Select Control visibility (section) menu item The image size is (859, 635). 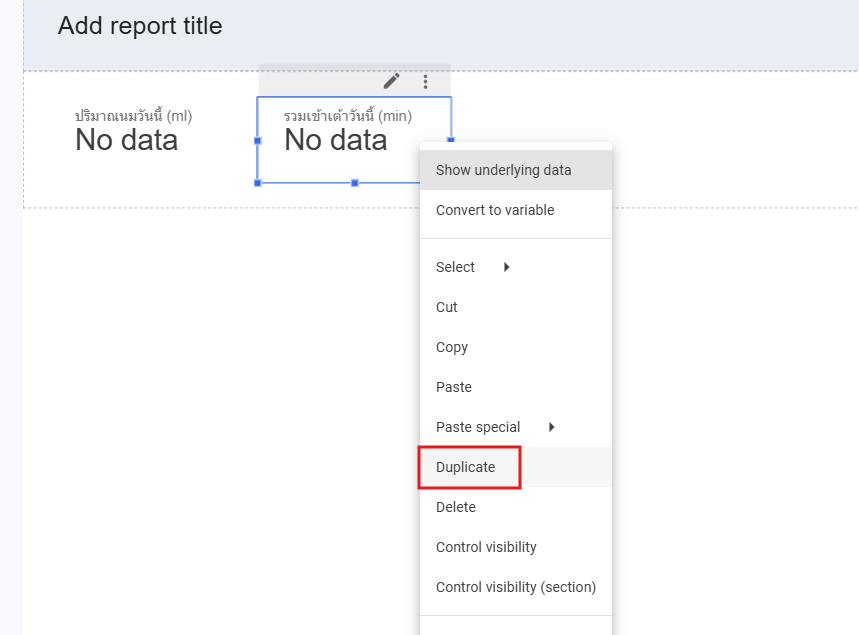tap(515, 587)
